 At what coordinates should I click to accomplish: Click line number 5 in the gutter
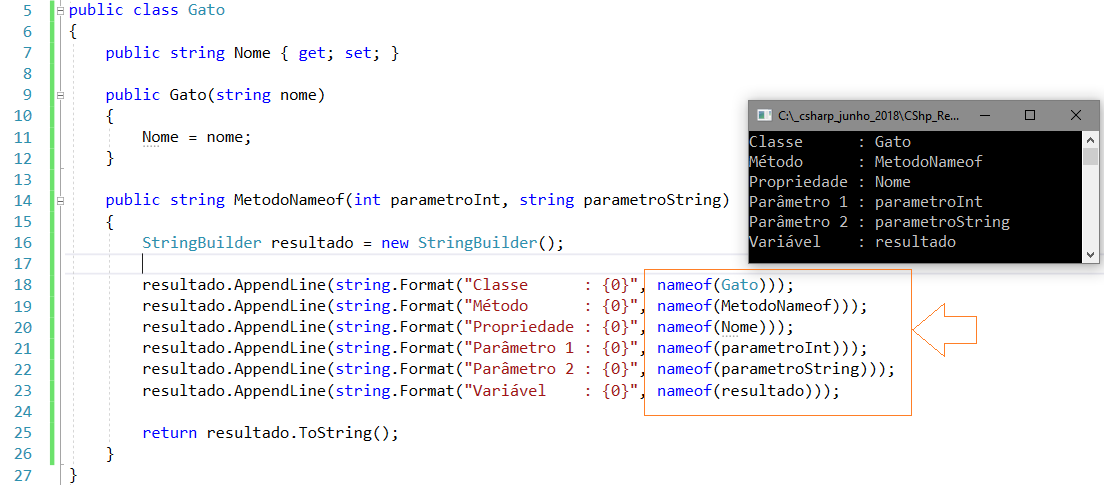[27, 11]
